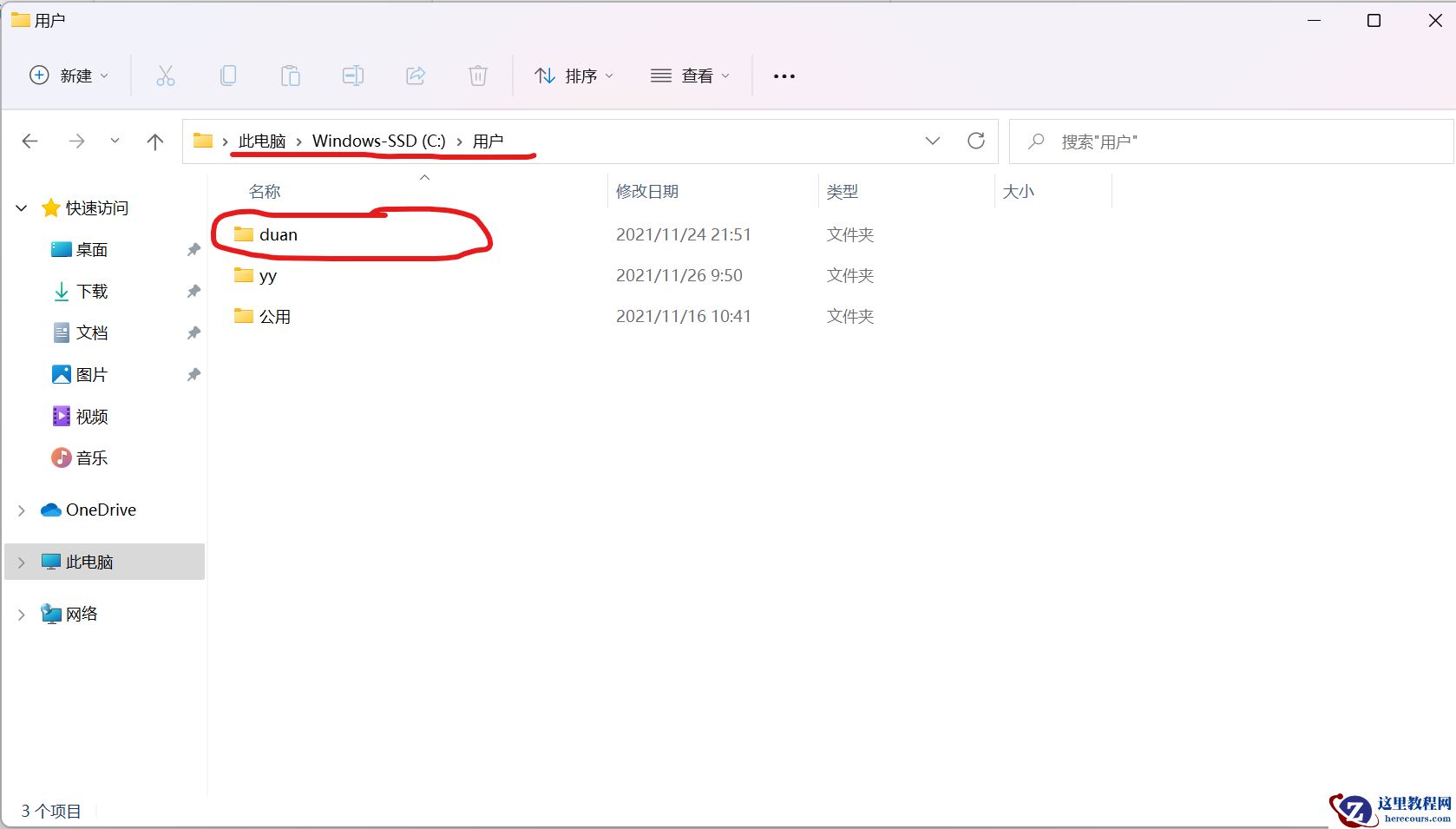The height and width of the screenshot is (829, 1456).
Task: Click 此电脑 in the breadcrumb path
Action: tap(262, 141)
